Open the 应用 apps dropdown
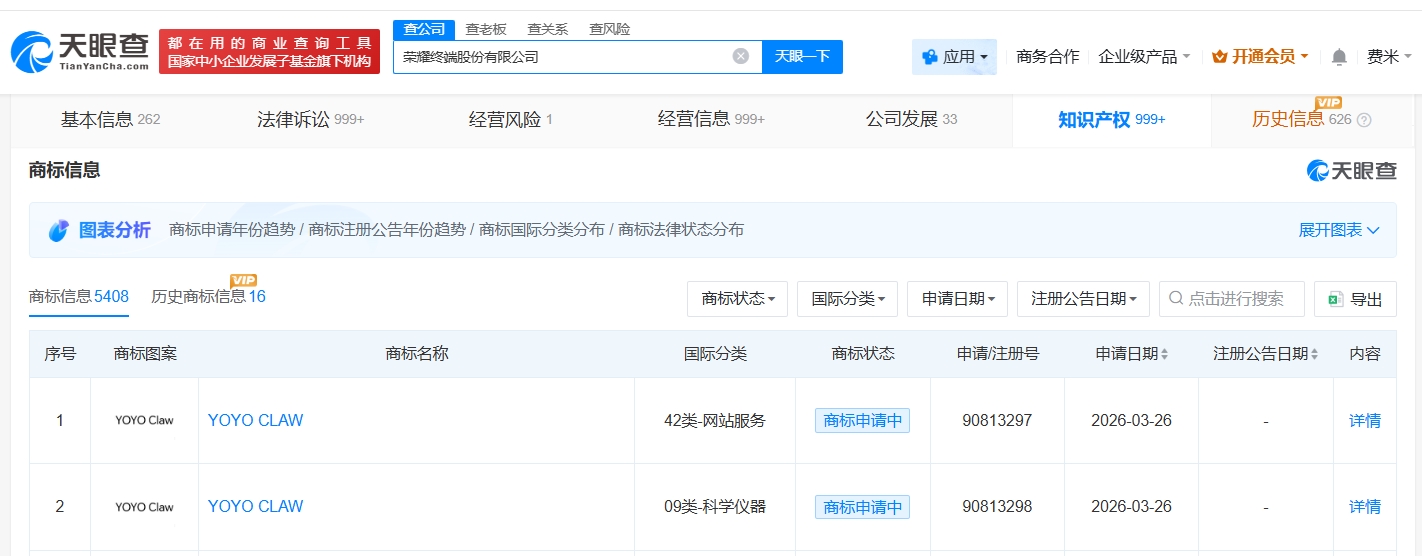The image size is (1422, 556). 954,57
